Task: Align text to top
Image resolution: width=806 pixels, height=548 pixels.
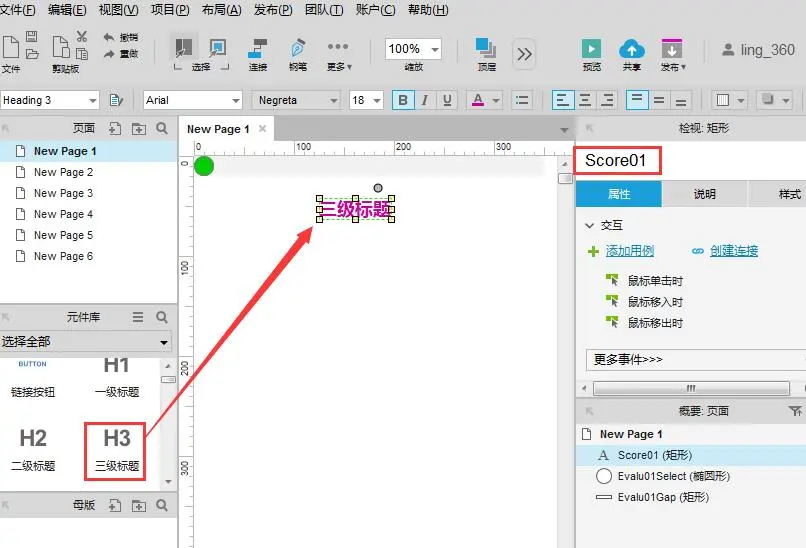Action: click(x=636, y=100)
